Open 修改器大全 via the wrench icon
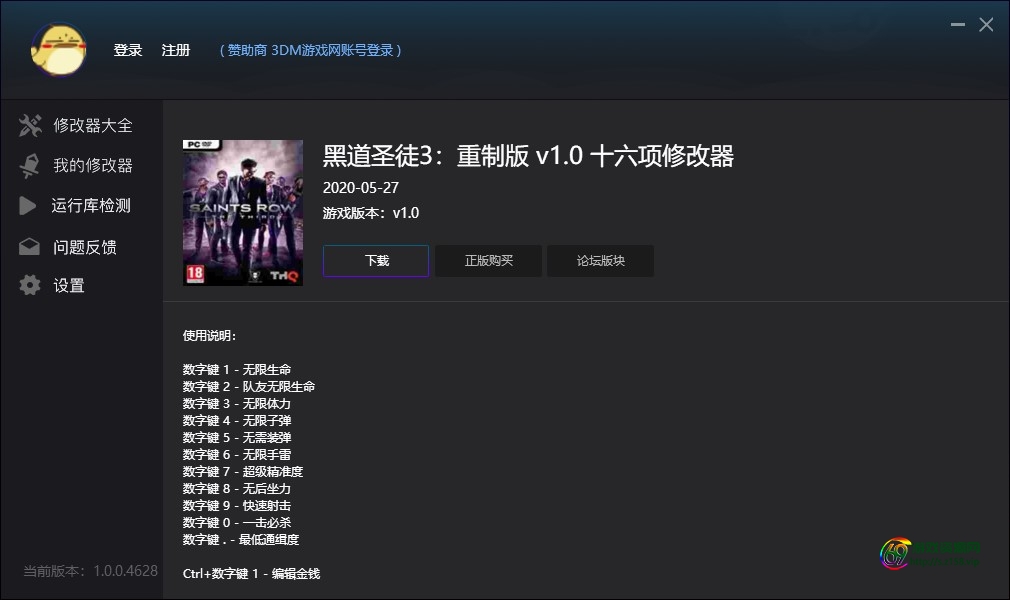Viewport: 1010px width, 600px height. tap(29, 125)
